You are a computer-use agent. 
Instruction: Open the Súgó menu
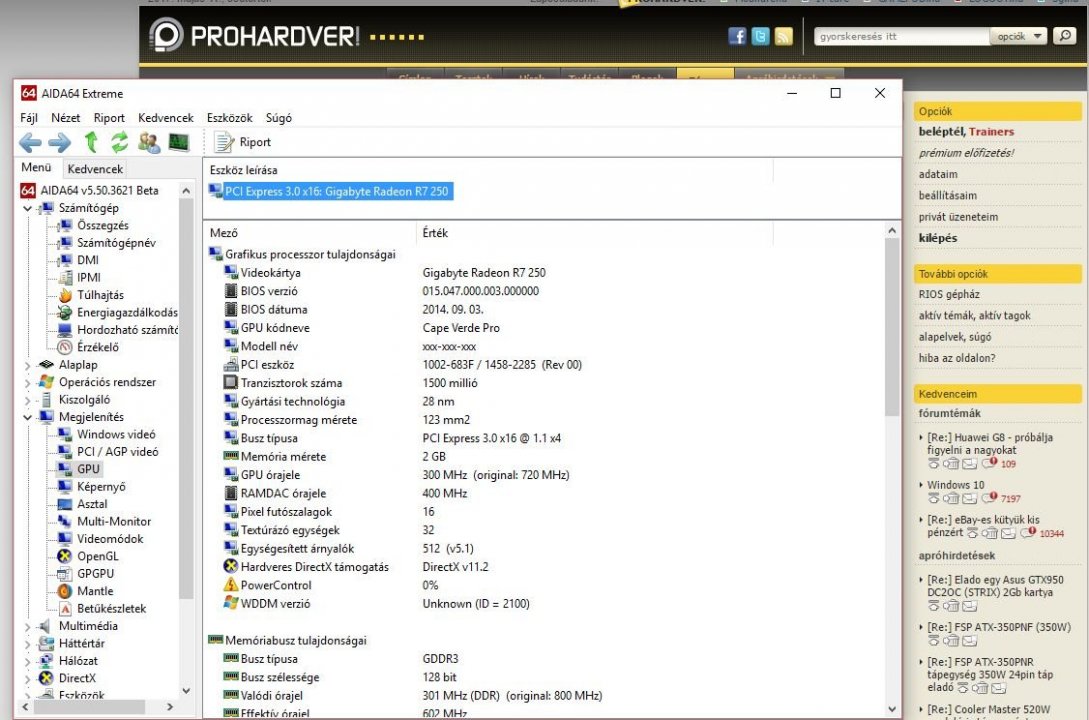click(x=279, y=117)
